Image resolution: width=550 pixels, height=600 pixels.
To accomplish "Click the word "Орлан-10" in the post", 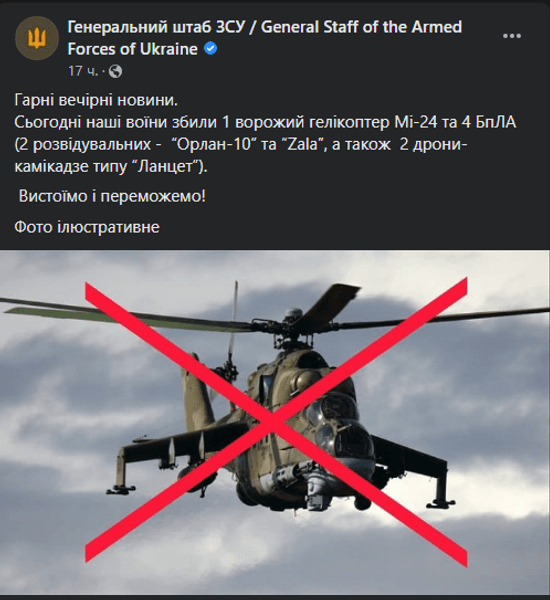I will click(x=214, y=145).
